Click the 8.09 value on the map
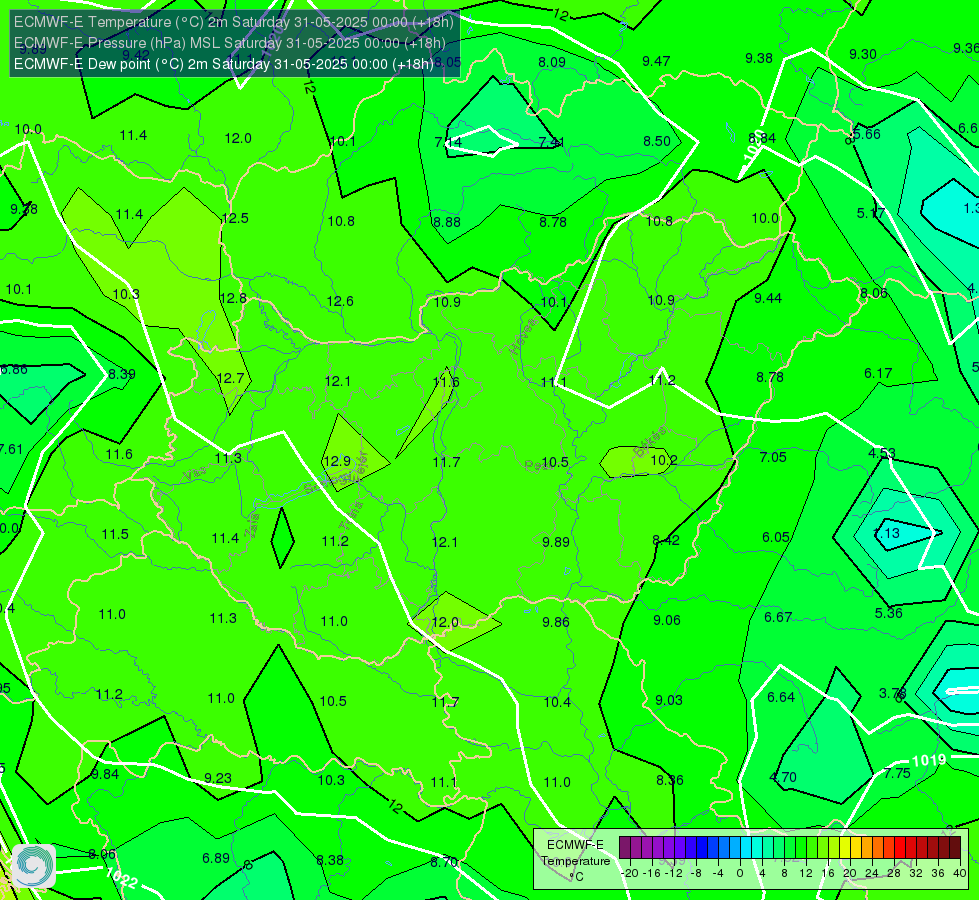Image resolution: width=979 pixels, height=900 pixels. tap(552, 62)
